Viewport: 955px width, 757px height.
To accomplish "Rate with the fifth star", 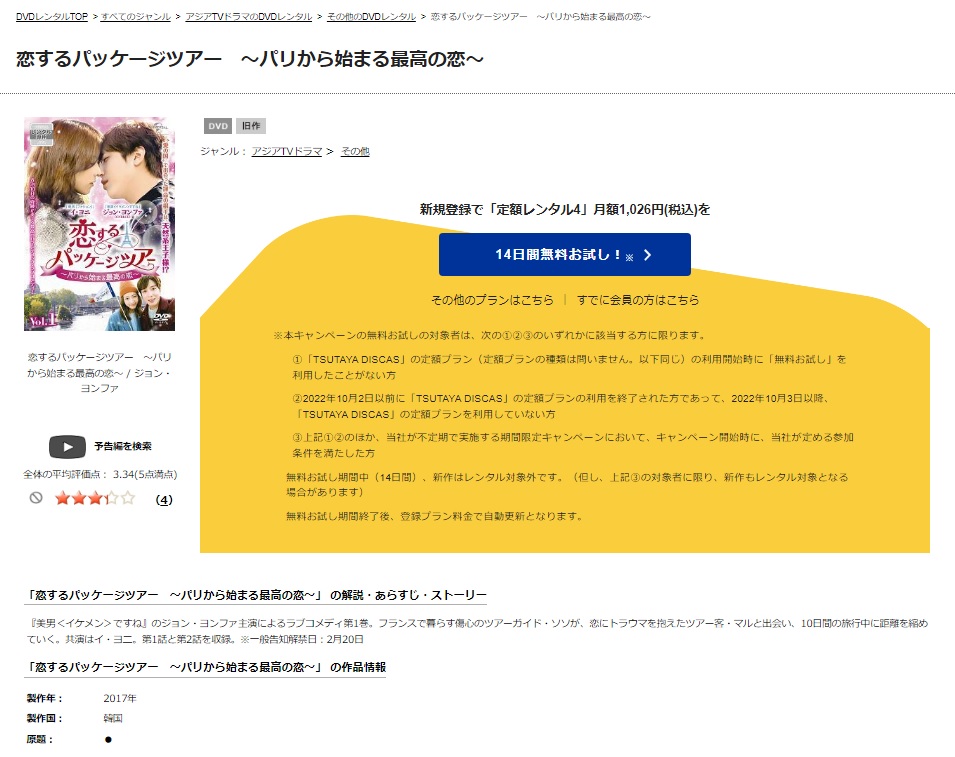I will click(128, 499).
